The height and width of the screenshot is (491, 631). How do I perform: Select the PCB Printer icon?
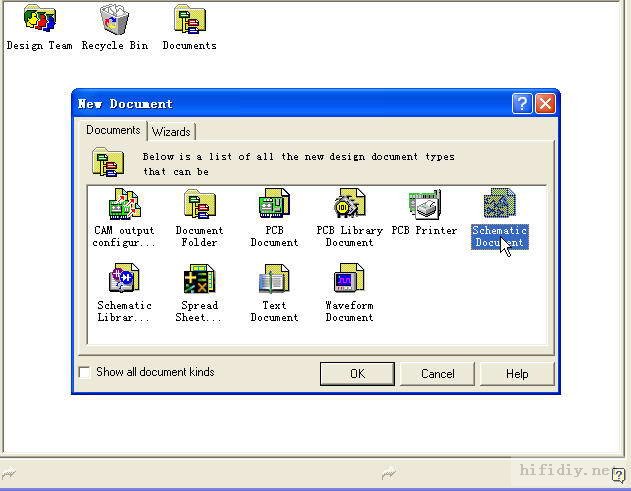point(424,205)
